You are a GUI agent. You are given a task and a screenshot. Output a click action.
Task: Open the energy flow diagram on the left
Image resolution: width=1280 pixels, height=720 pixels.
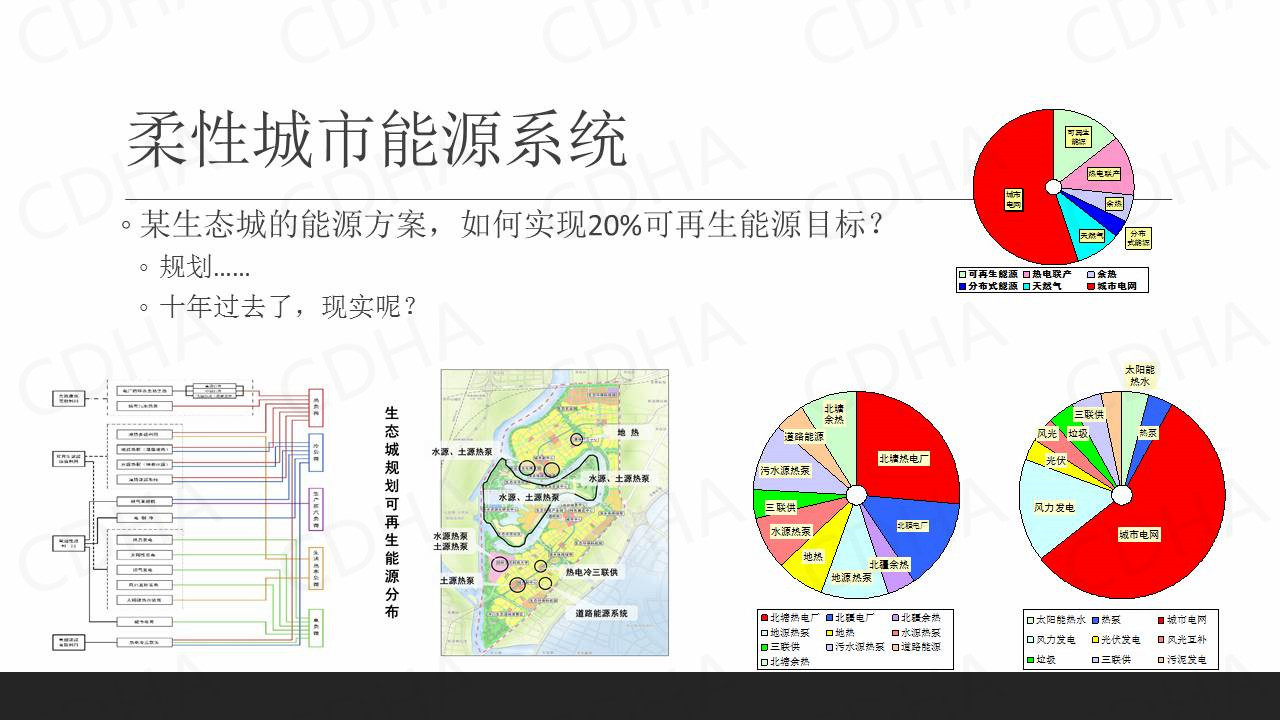click(189, 515)
